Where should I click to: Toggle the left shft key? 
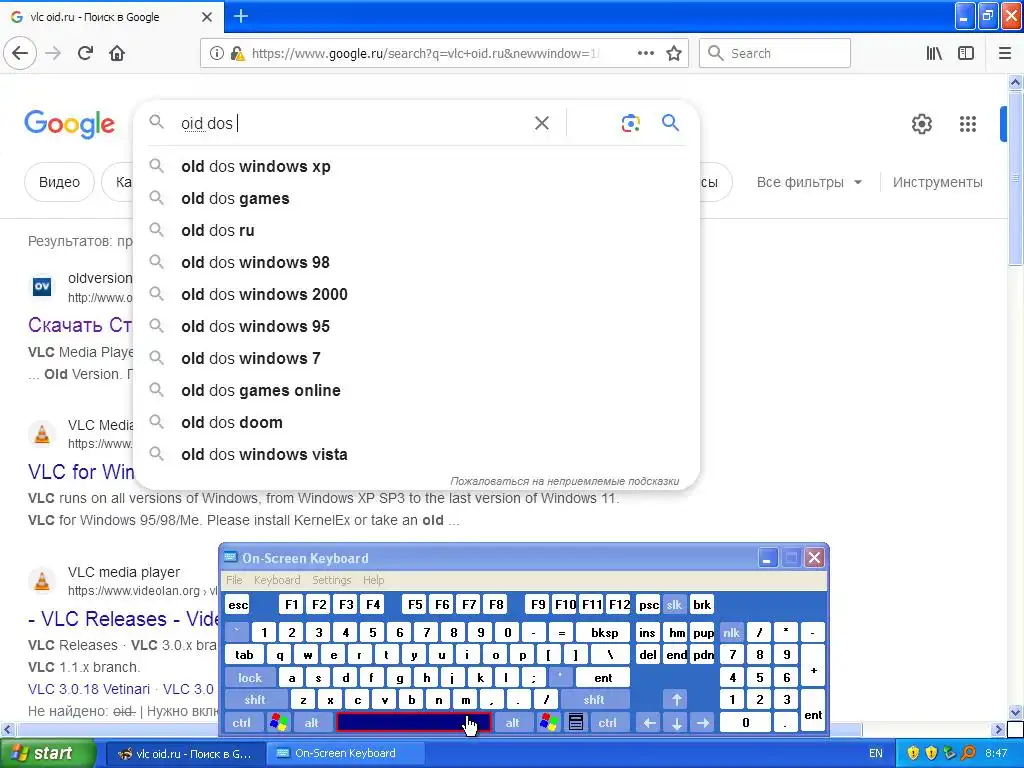pos(255,699)
